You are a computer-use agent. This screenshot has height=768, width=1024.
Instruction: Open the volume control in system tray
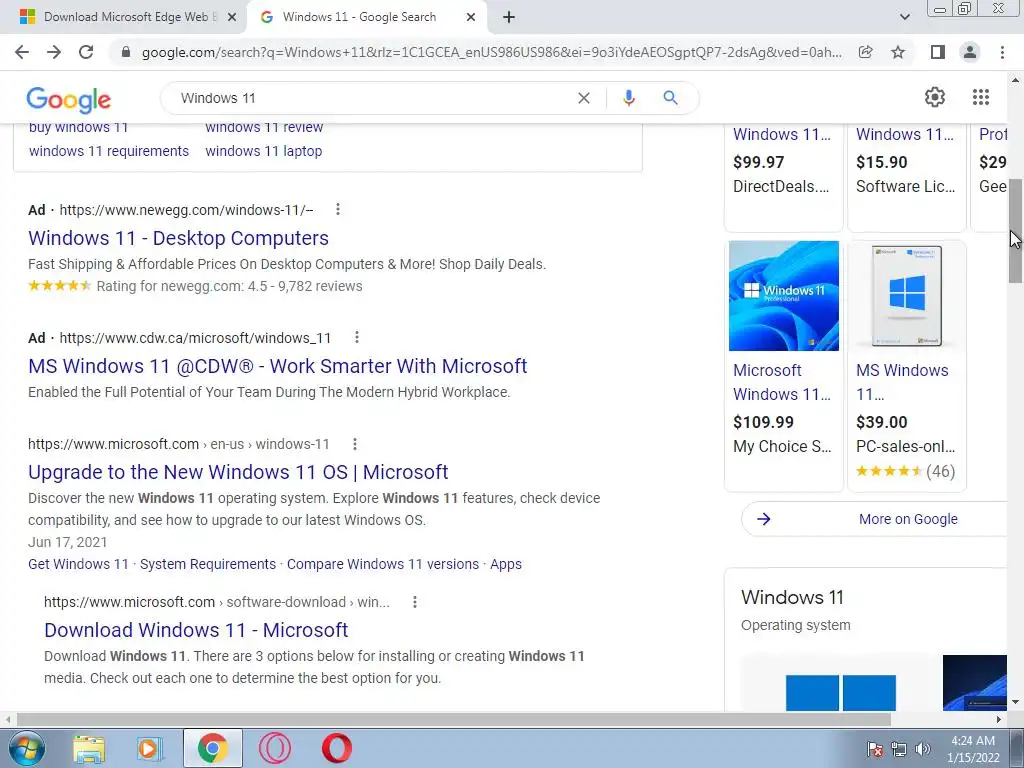click(x=923, y=749)
